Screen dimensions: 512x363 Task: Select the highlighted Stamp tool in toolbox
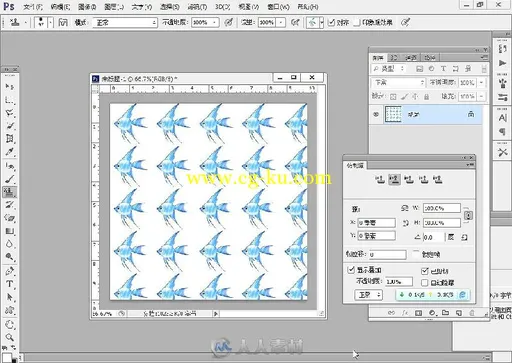pos(10,192)
